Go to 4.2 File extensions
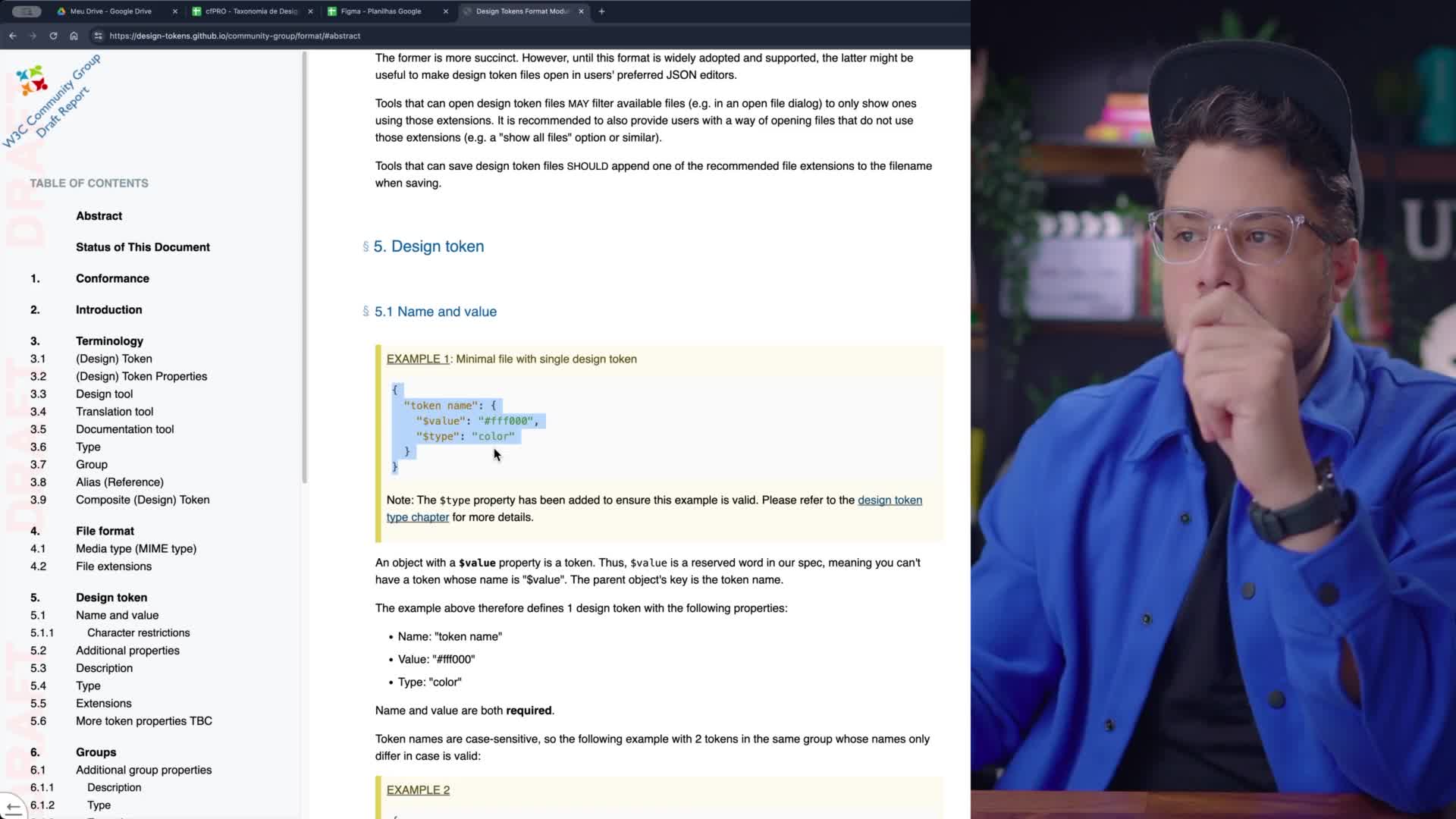Screen dimensions: 1456x819 pyautogui.click(x=114, y=566)
